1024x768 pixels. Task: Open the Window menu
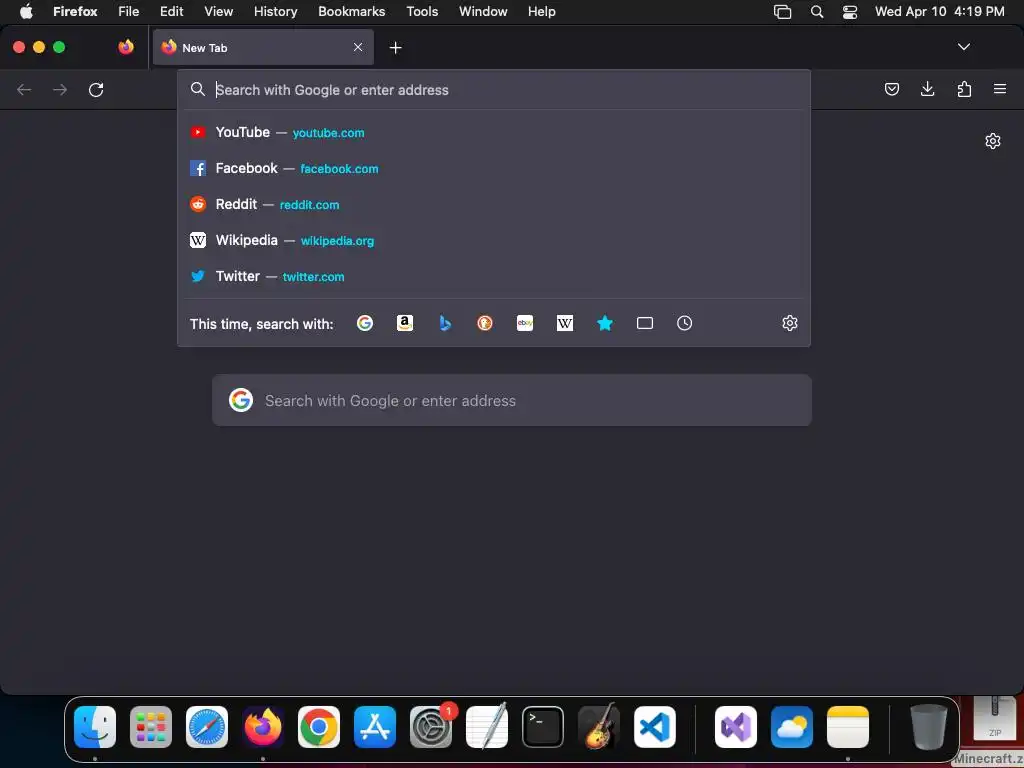(x=483, y=11)
